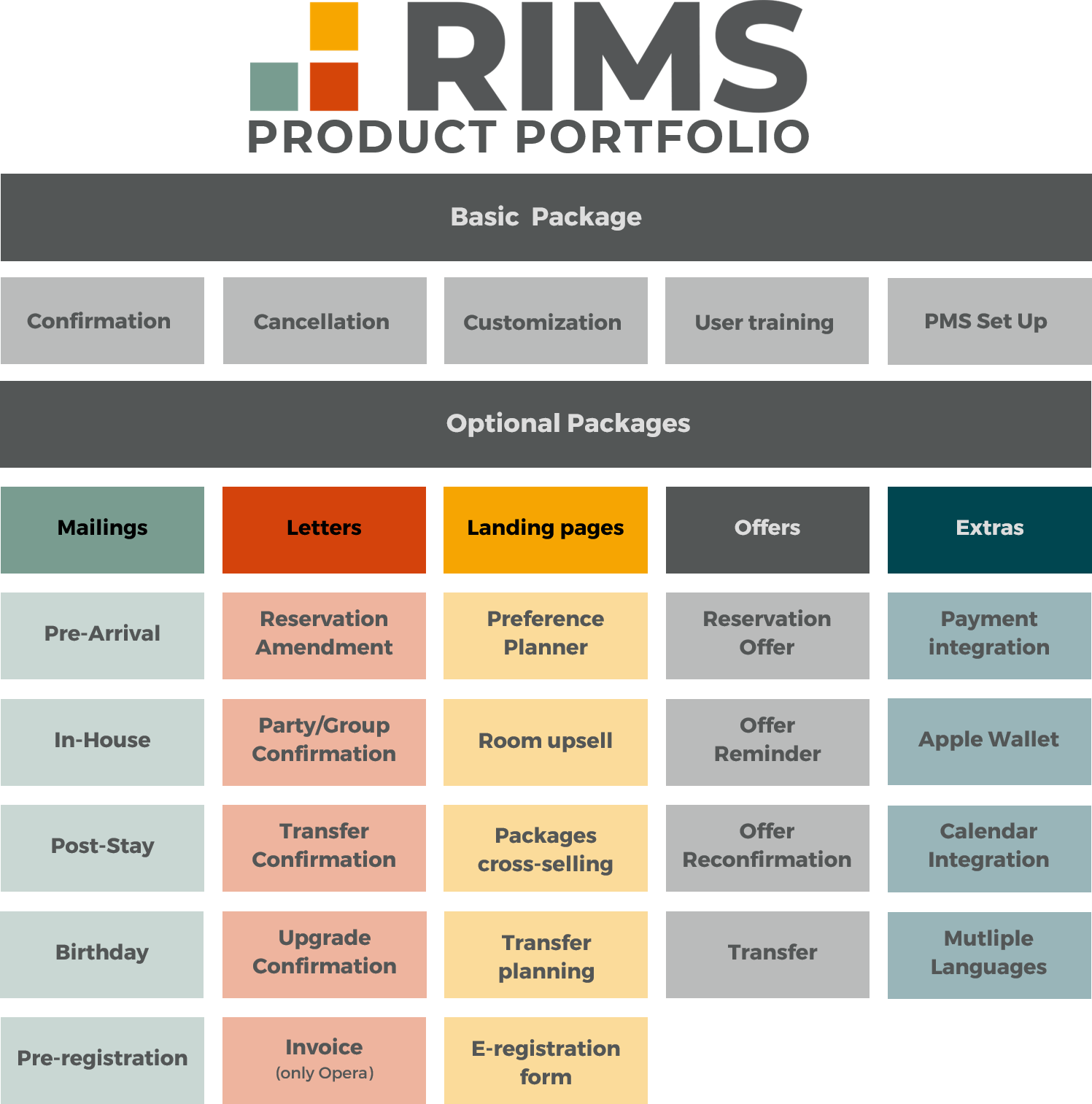
Task: Click the sage green logo square
Action: pyautogui.click(x=274, y=86)
